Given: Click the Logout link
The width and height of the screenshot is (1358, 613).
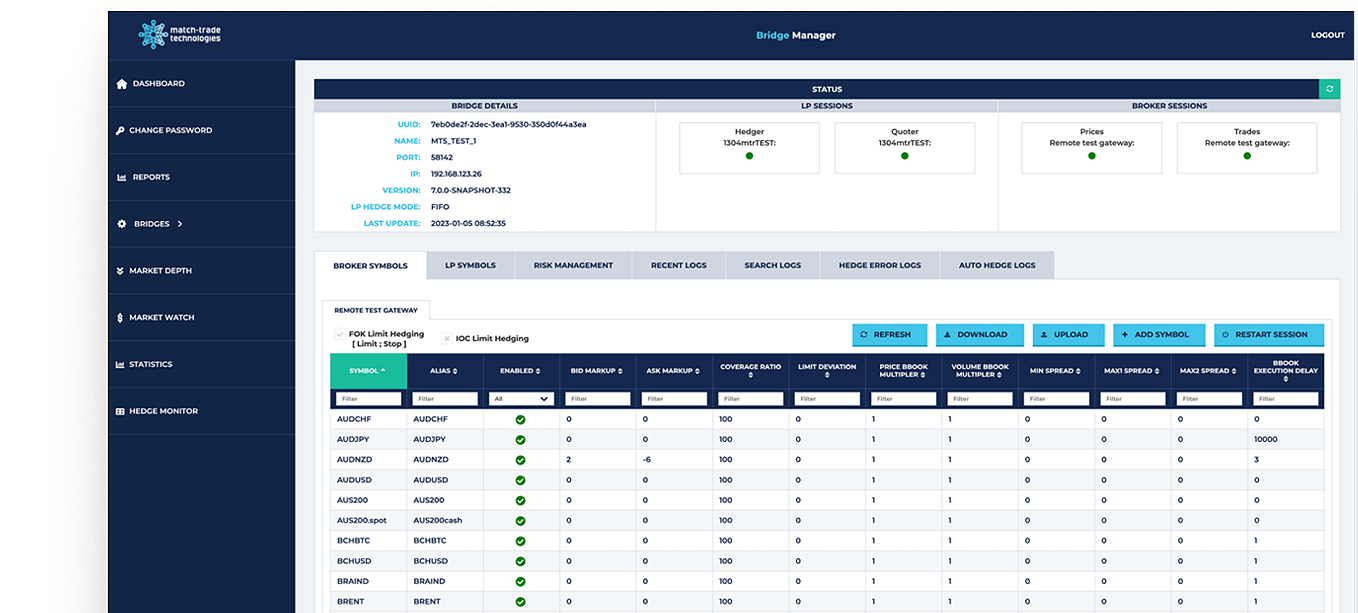Looking at the screenshot, I should (x=1327, y=36).
